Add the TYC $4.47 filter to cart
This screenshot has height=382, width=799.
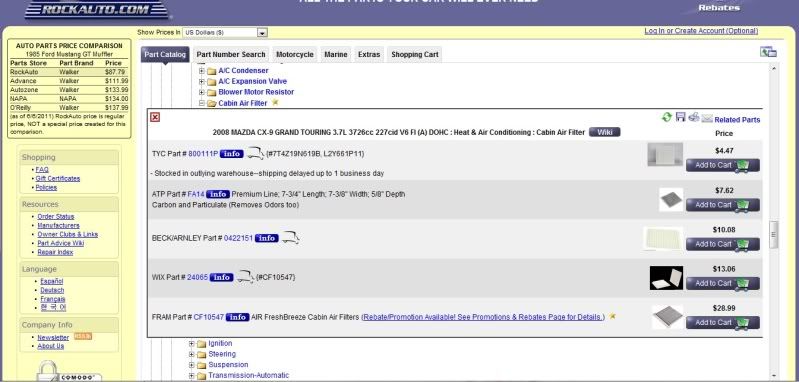723,165
